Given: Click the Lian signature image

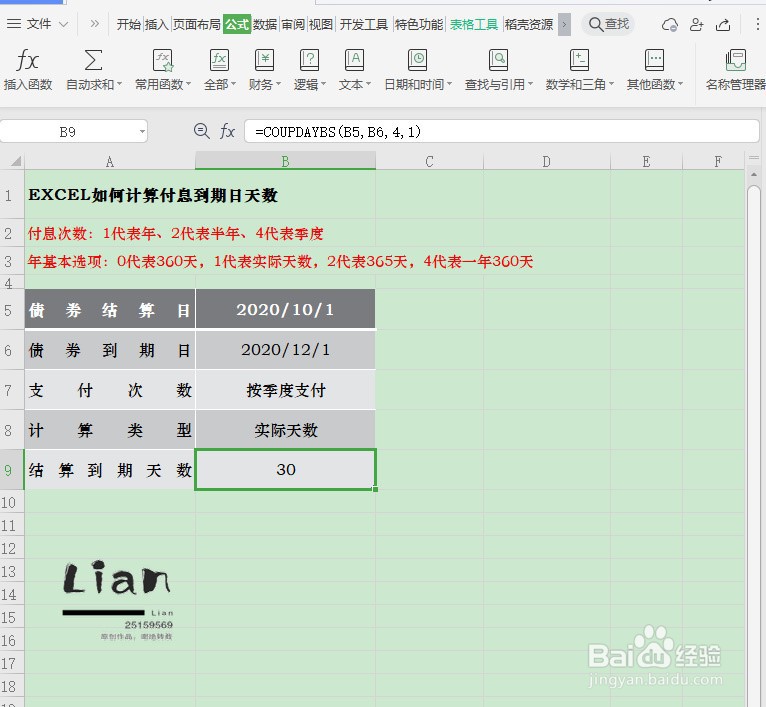Looking at the screenshot, I should click(117, 599).
